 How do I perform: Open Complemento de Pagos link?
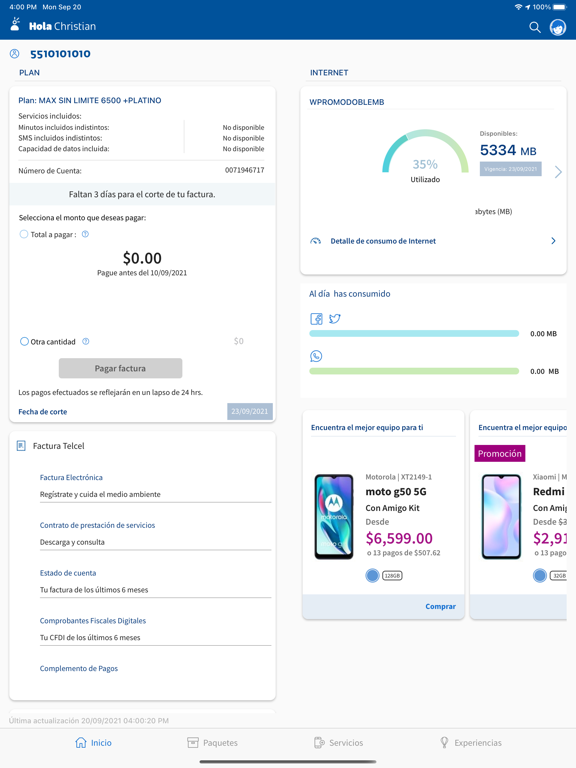point(79,669)
